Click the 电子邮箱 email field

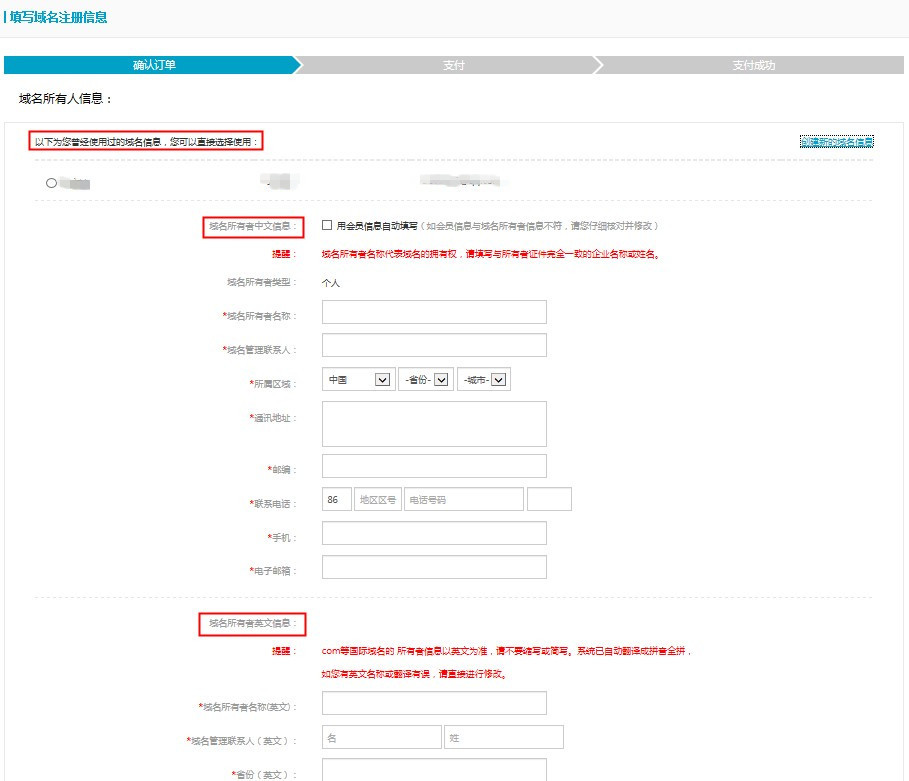434,567
